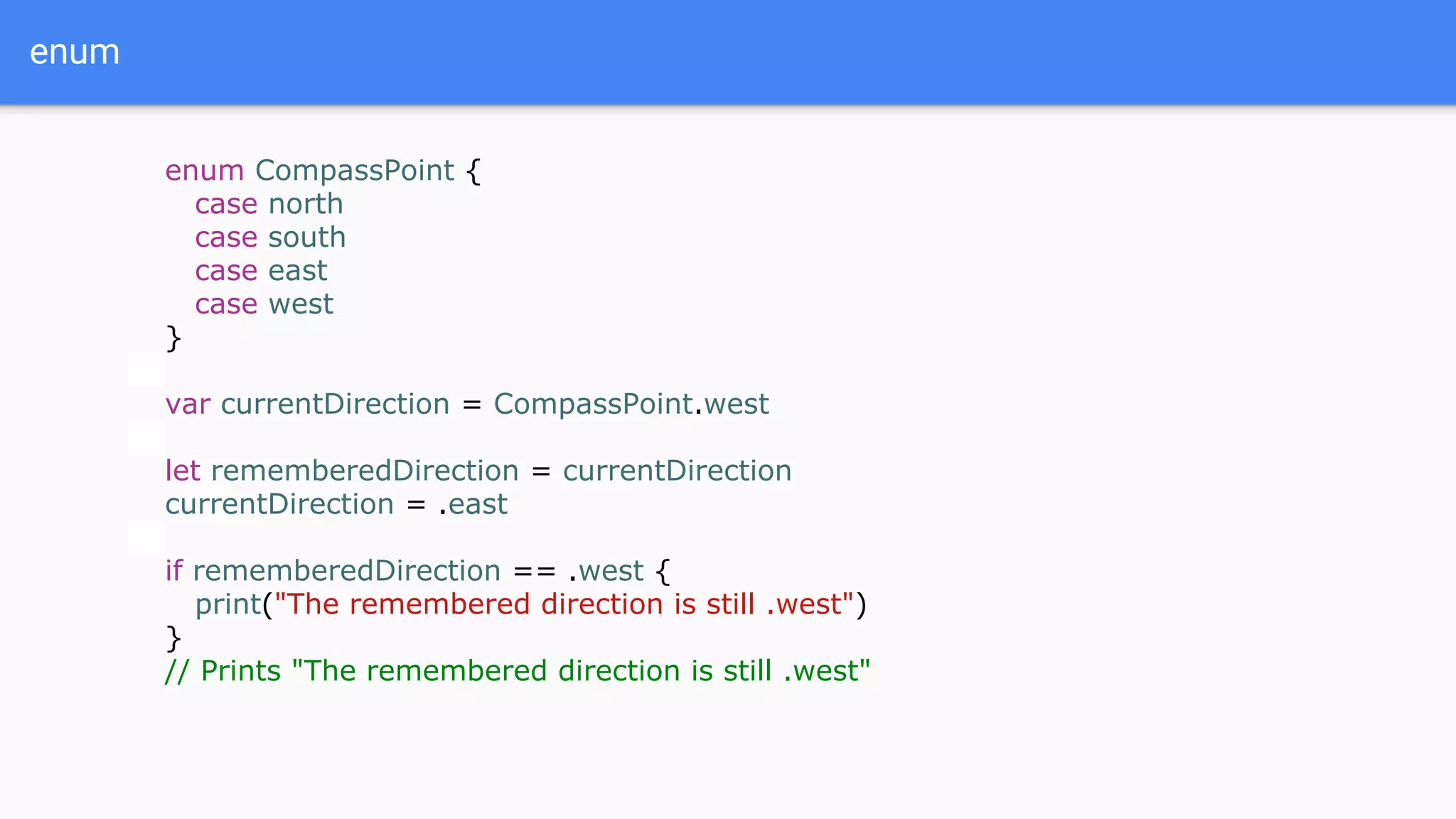Image resolution: width=1456 pixels, height=819 pixels.
Task: Click the closing brace after 'case west'
Action: click(x=173, y=338)
